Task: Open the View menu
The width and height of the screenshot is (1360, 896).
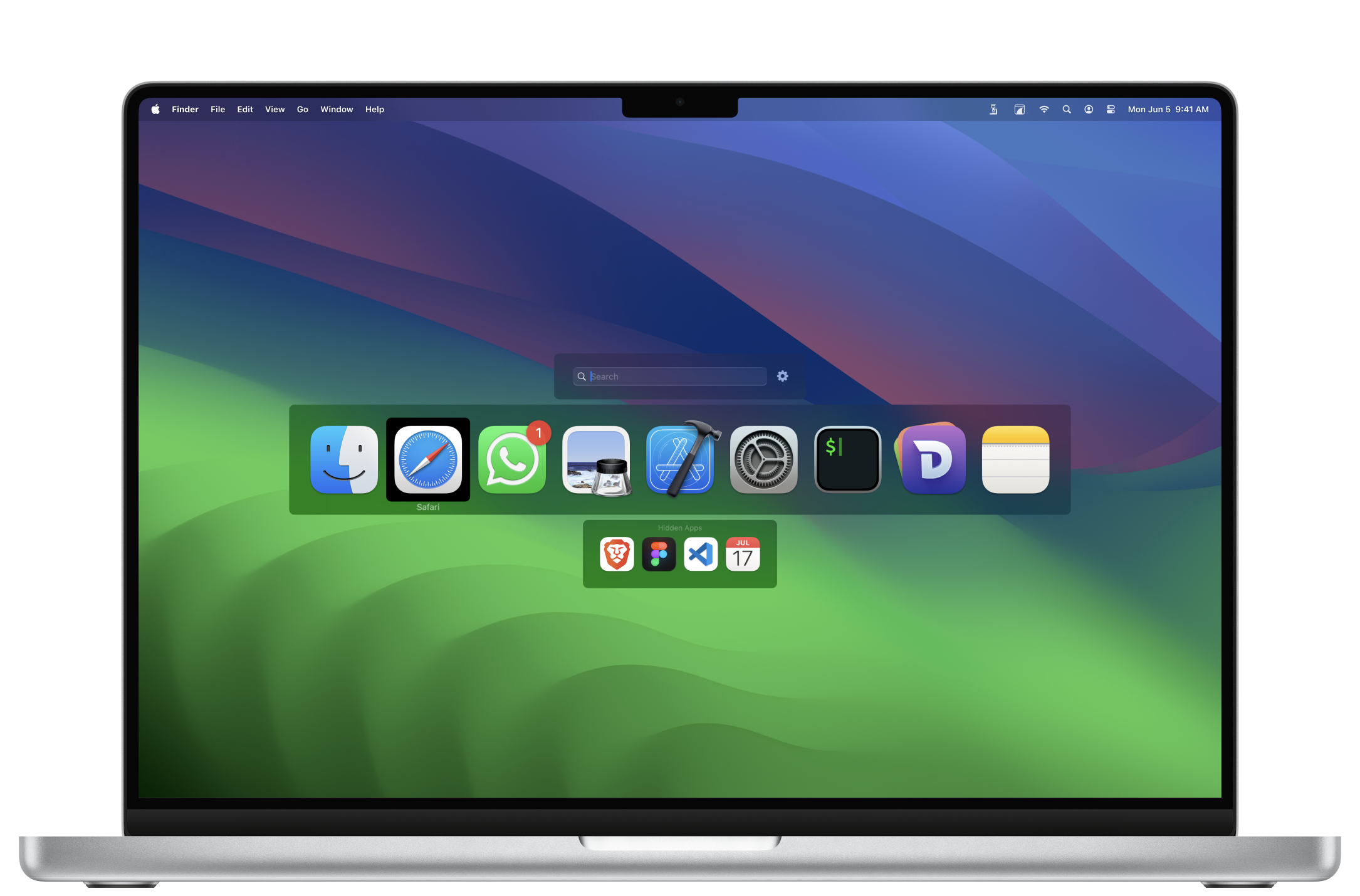Action: tap(275, 109)
